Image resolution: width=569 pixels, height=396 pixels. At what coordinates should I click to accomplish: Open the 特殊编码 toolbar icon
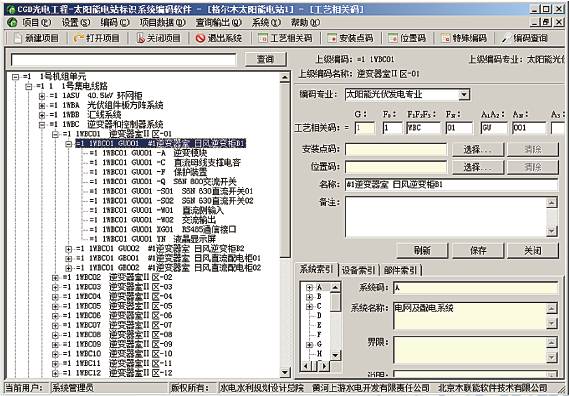click(x=445, y=38)
